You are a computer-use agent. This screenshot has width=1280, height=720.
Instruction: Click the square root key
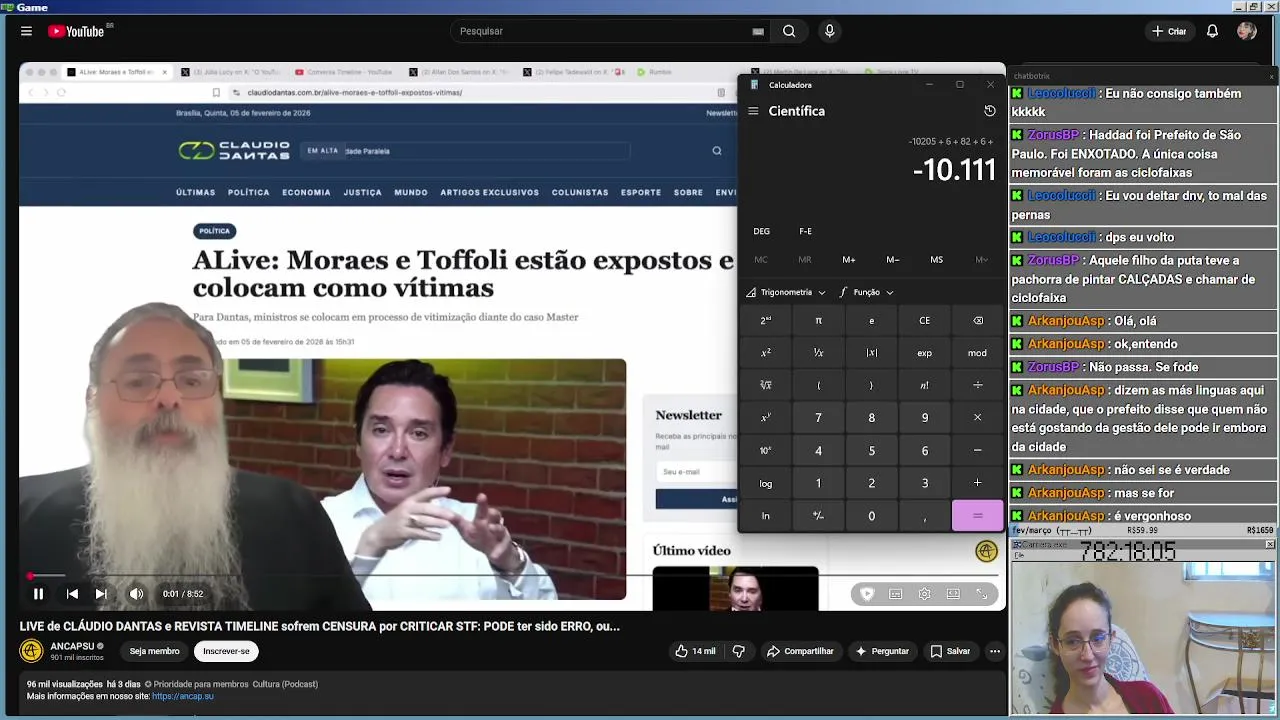pyautogui.click(x=765, y=385)
